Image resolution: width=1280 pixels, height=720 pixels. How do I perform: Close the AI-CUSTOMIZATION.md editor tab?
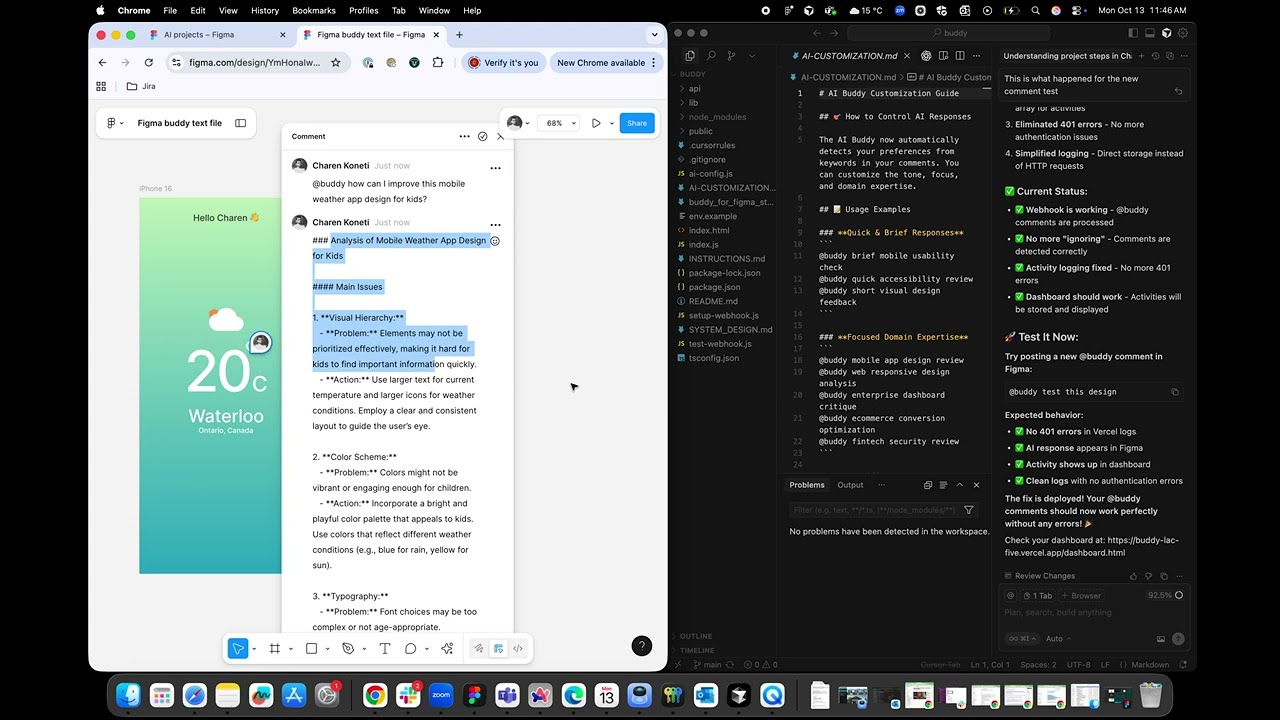(x=909, y=56)
